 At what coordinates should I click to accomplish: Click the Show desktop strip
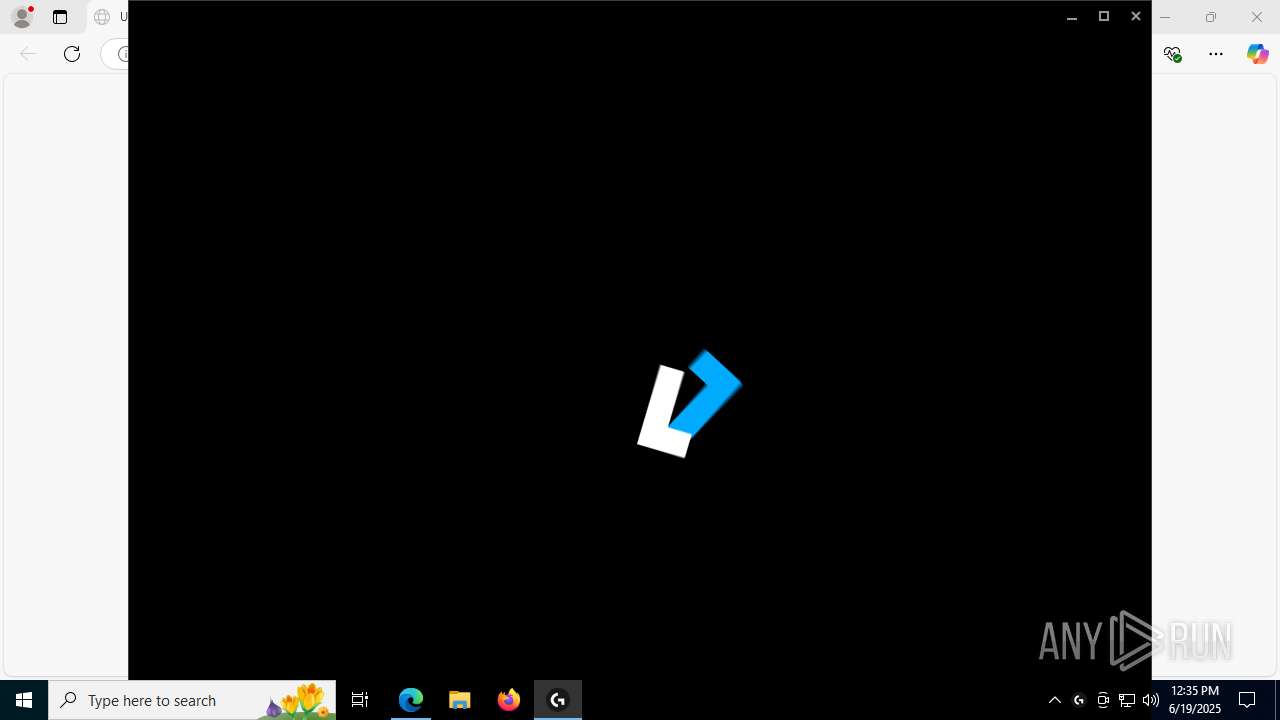tap(1277, 700)
